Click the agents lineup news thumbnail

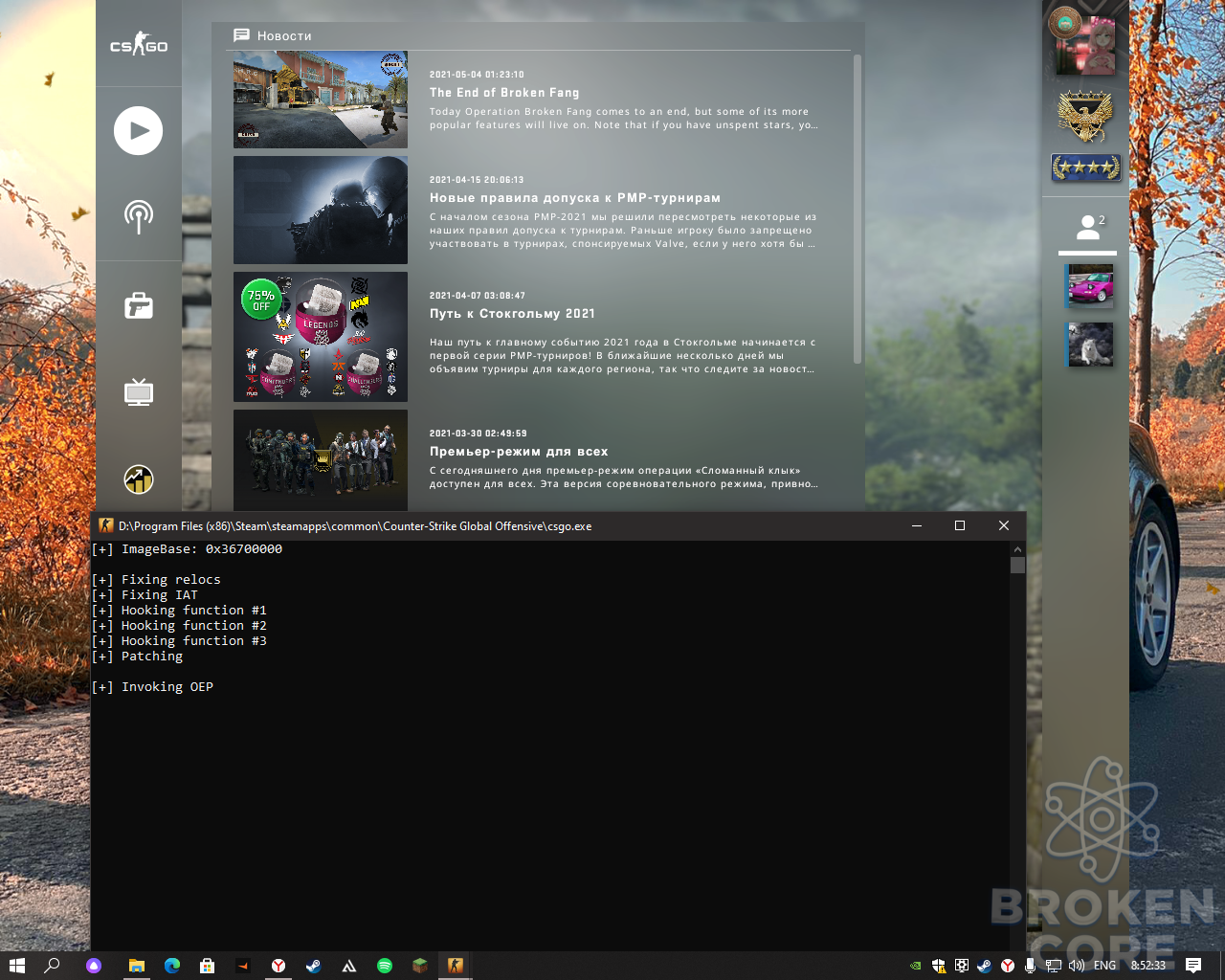coord(321,460)
